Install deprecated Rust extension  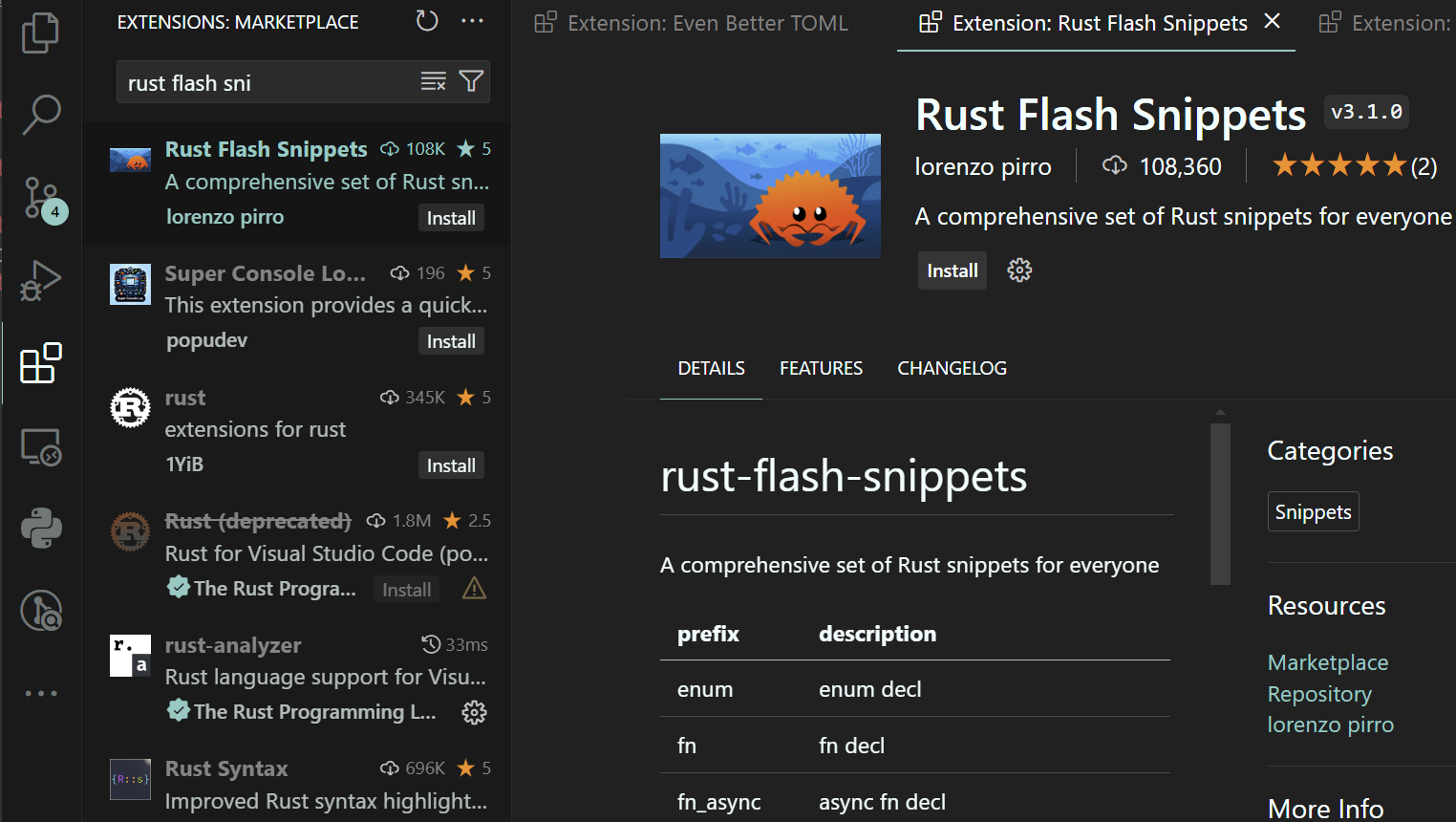pyautogui.click(x=406, y=590)
